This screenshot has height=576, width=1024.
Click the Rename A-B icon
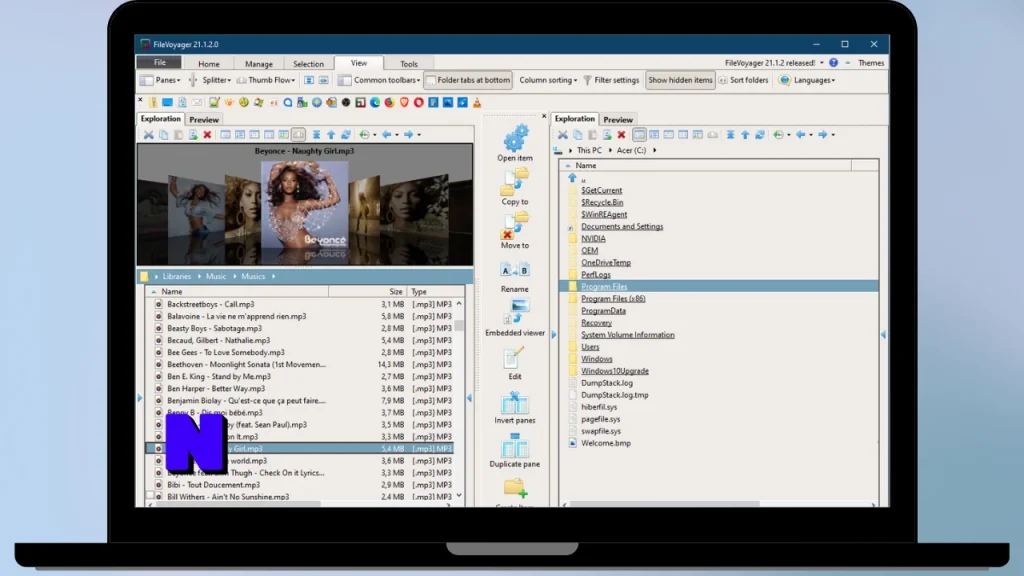pyautogui.click(x=515, y=270)
